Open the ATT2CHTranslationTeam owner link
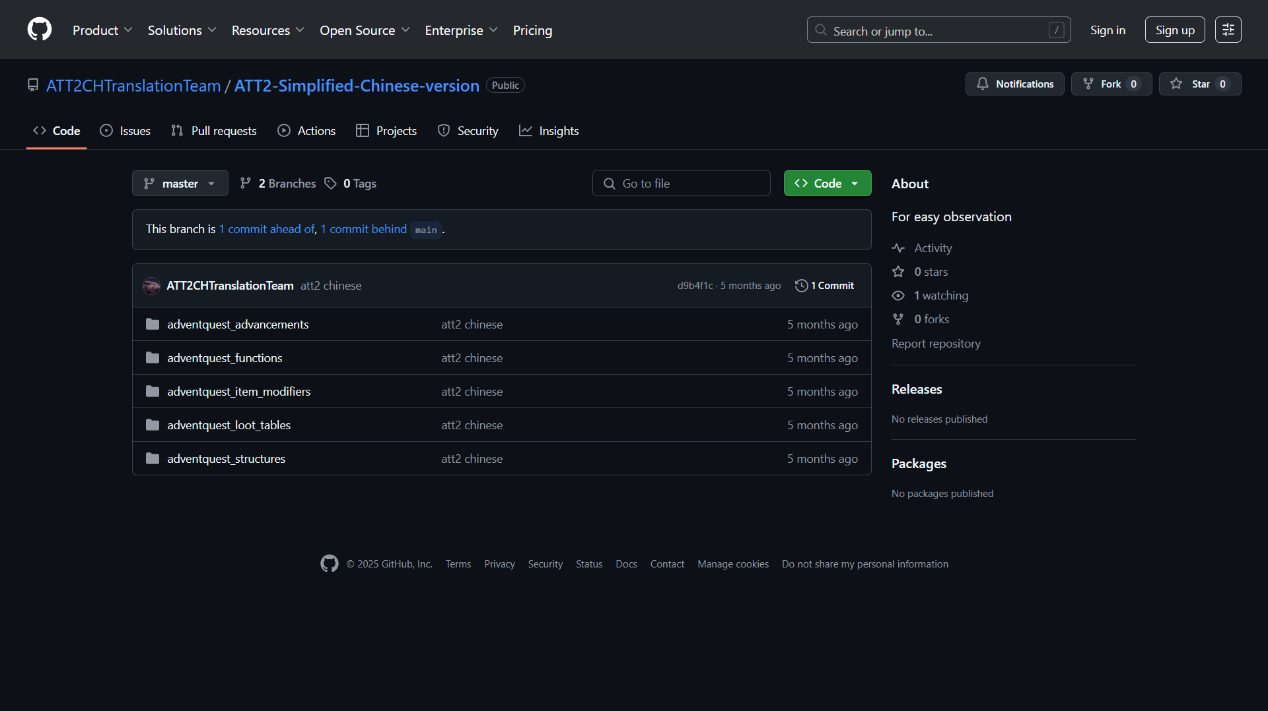This screenshot has width=1268, height=711. coord(134,86)
